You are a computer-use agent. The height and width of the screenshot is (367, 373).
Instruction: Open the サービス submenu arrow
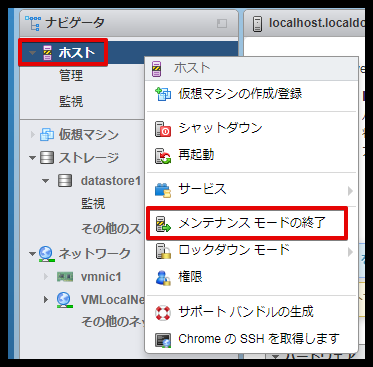pyautogui.click(x=350, y=191)
